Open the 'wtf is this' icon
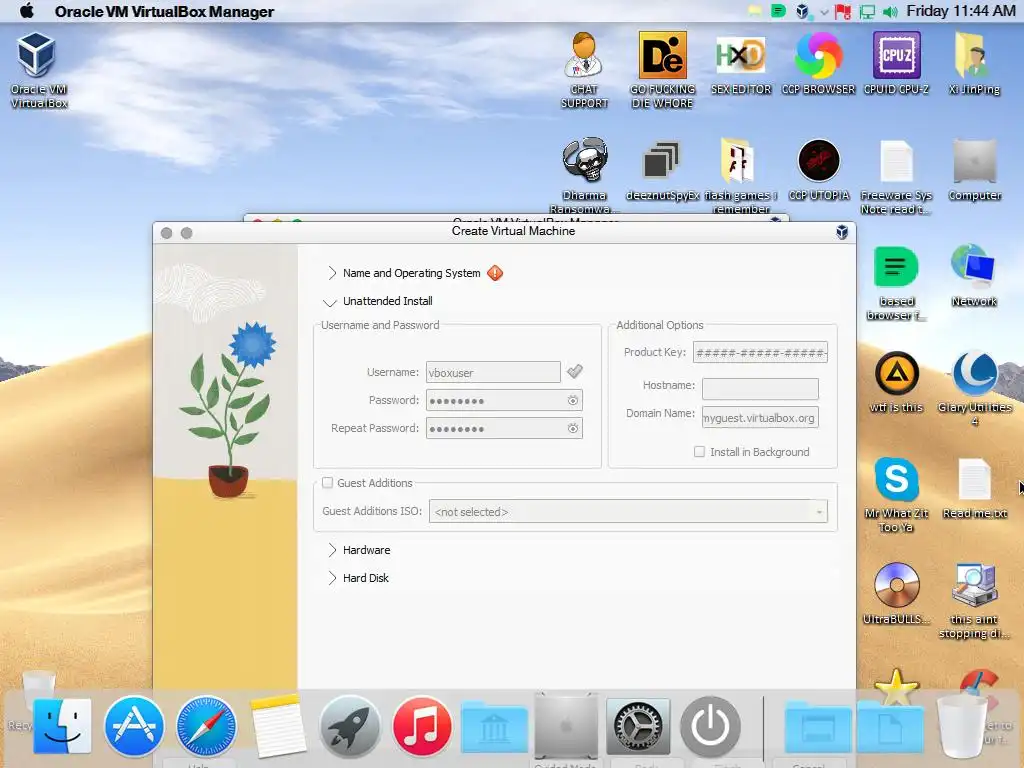Image resolution: width=1024 pixels, height=768 pixels. tap(896, 381)
